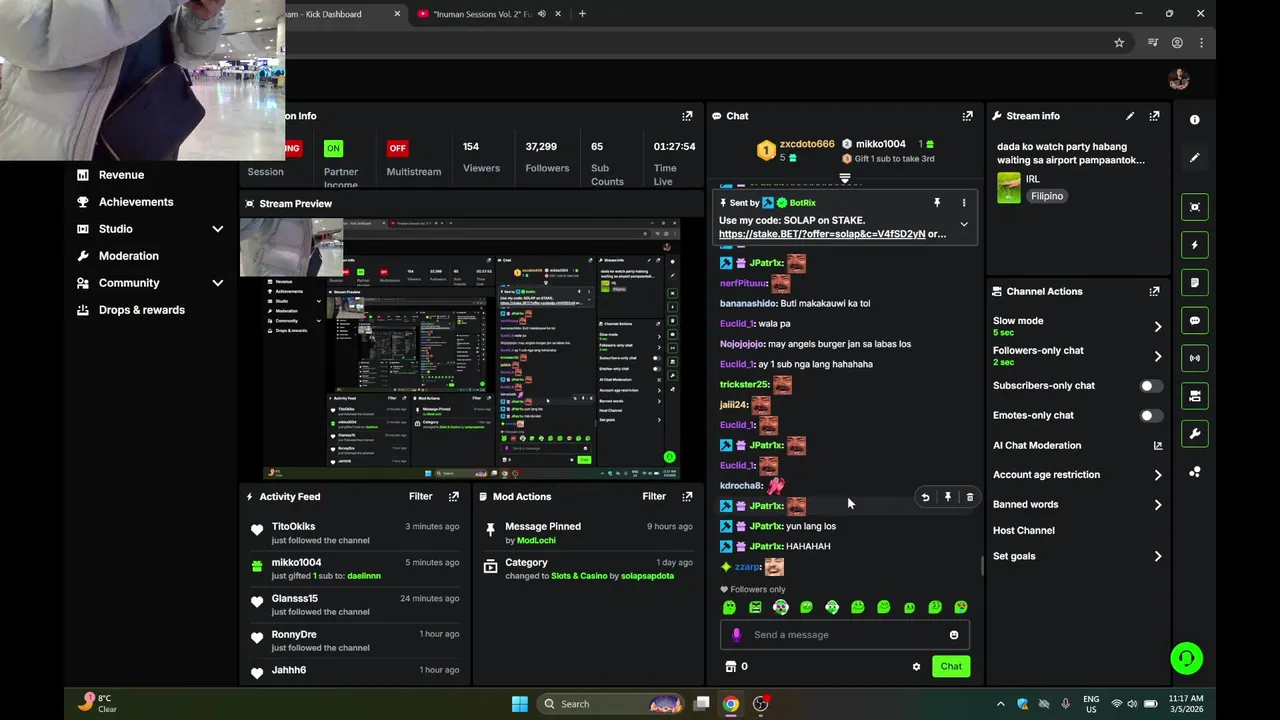The height and width of the screenshot is (720, 1280).
Task: Toggle the Partner Income ON indicator
Action: [x=333, y=148]
